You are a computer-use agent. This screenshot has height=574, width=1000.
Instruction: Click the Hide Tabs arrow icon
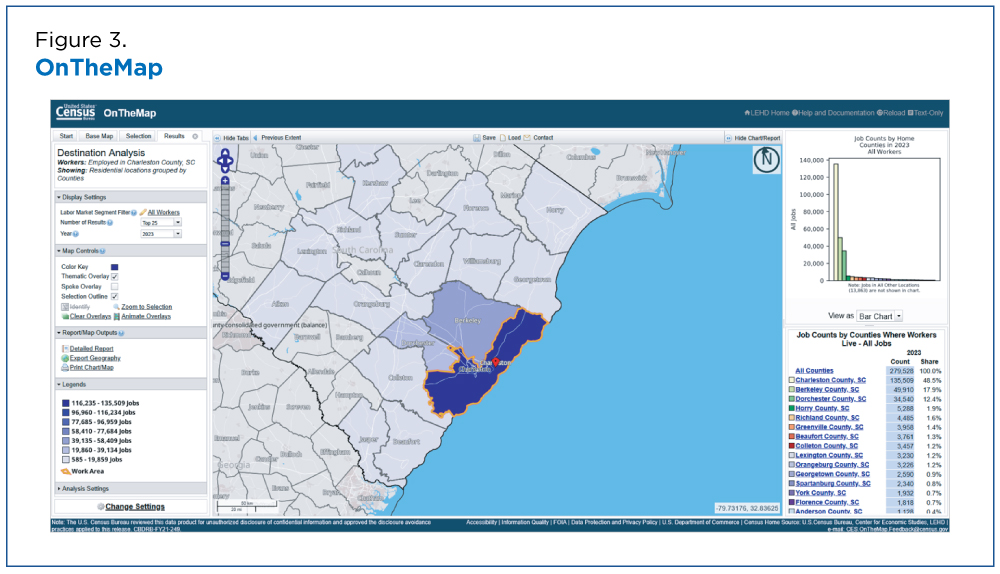point(217,138)
